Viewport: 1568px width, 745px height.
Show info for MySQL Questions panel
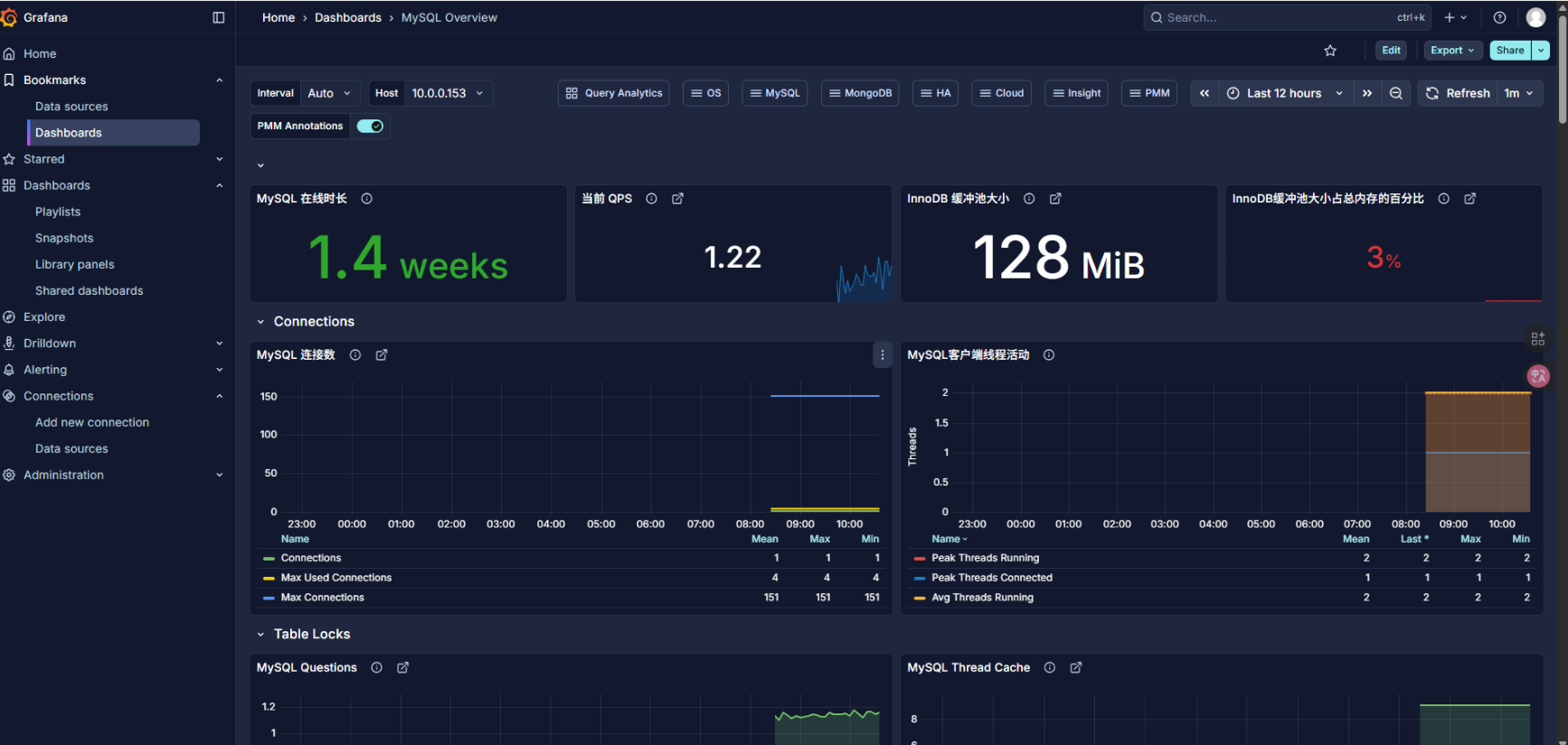point(377,668)
